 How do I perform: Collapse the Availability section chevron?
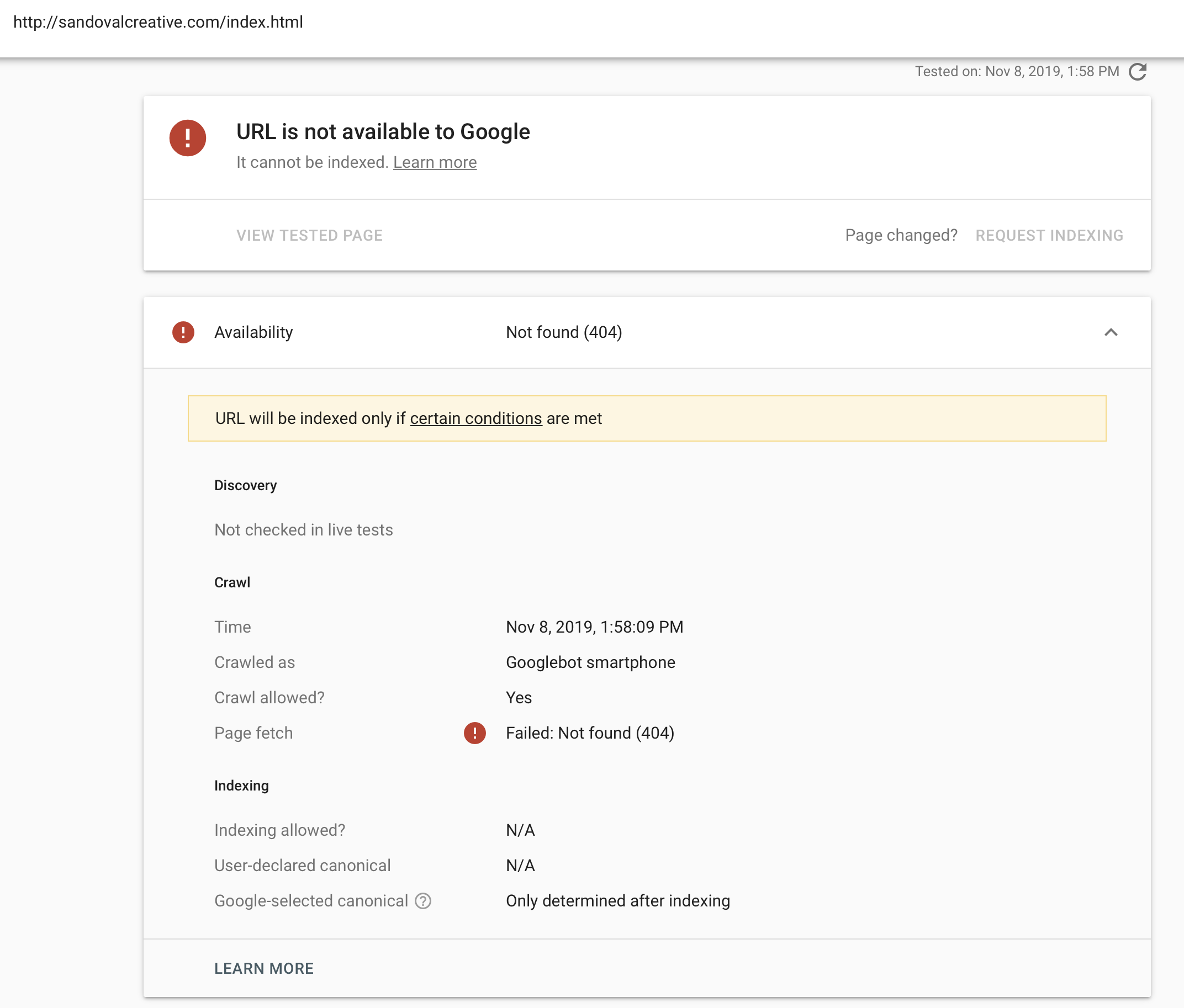pos(1111,332)
